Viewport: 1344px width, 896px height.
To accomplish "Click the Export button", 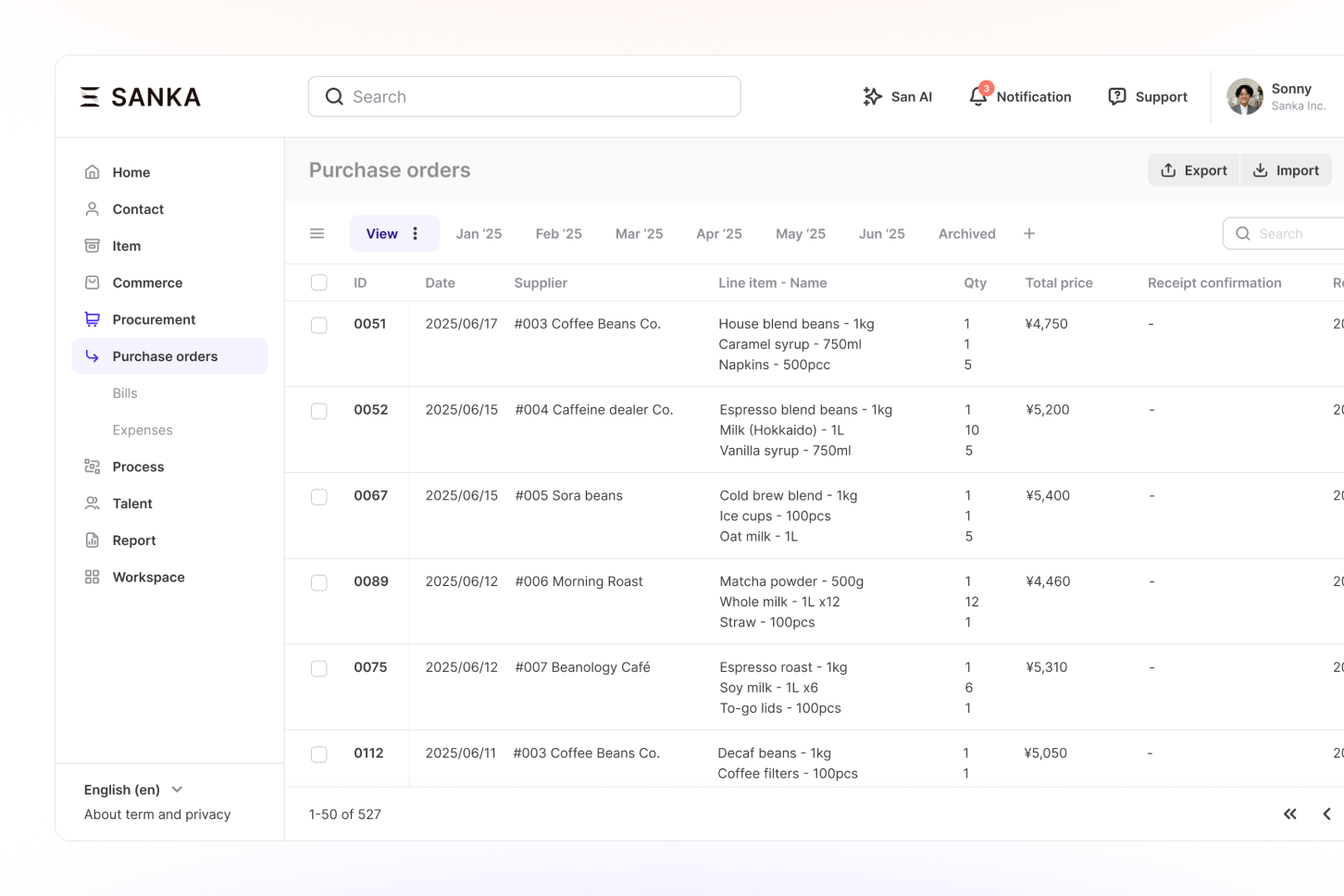I will [1193, 170].
